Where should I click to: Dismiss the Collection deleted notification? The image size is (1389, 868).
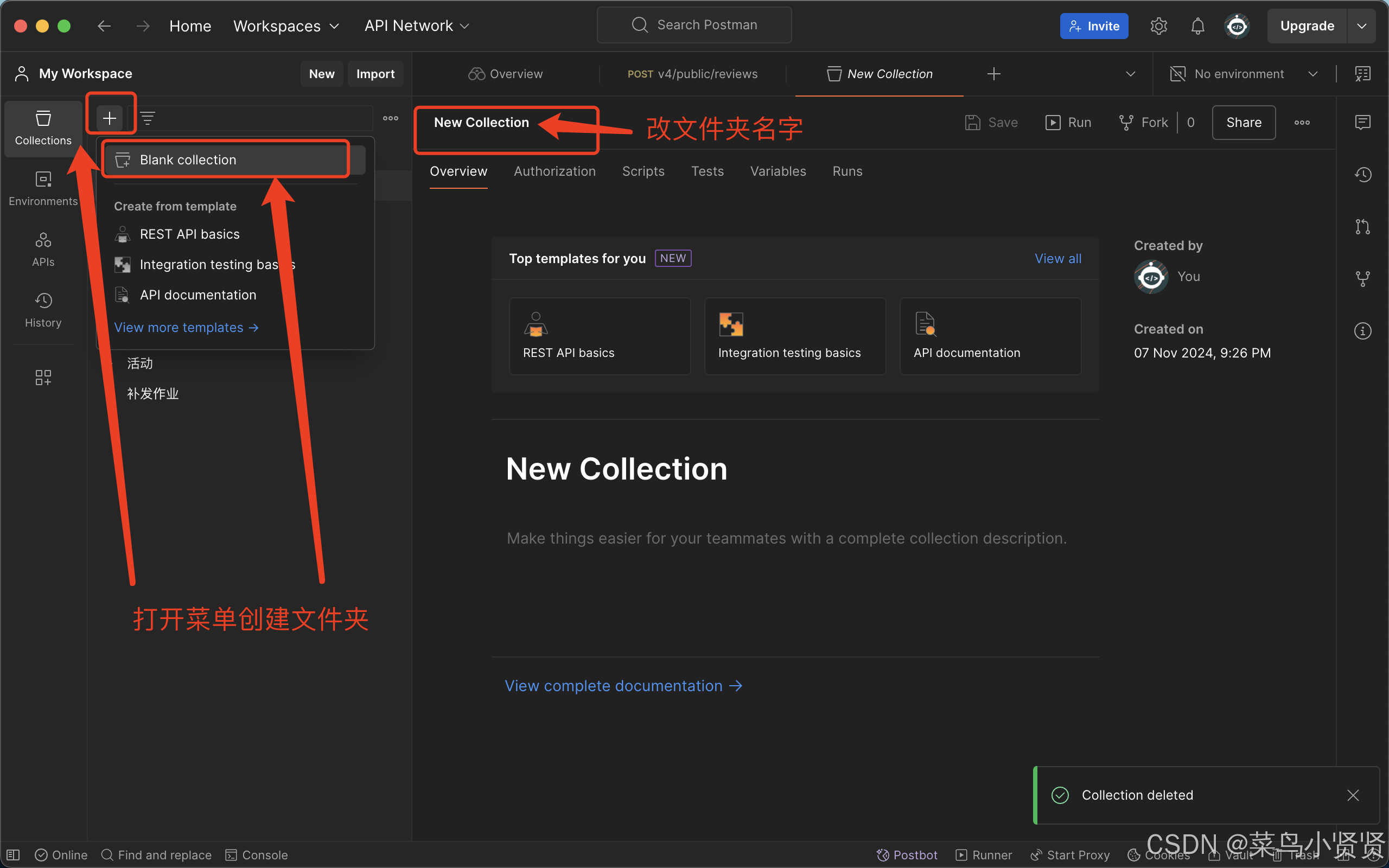[1353, 795]
